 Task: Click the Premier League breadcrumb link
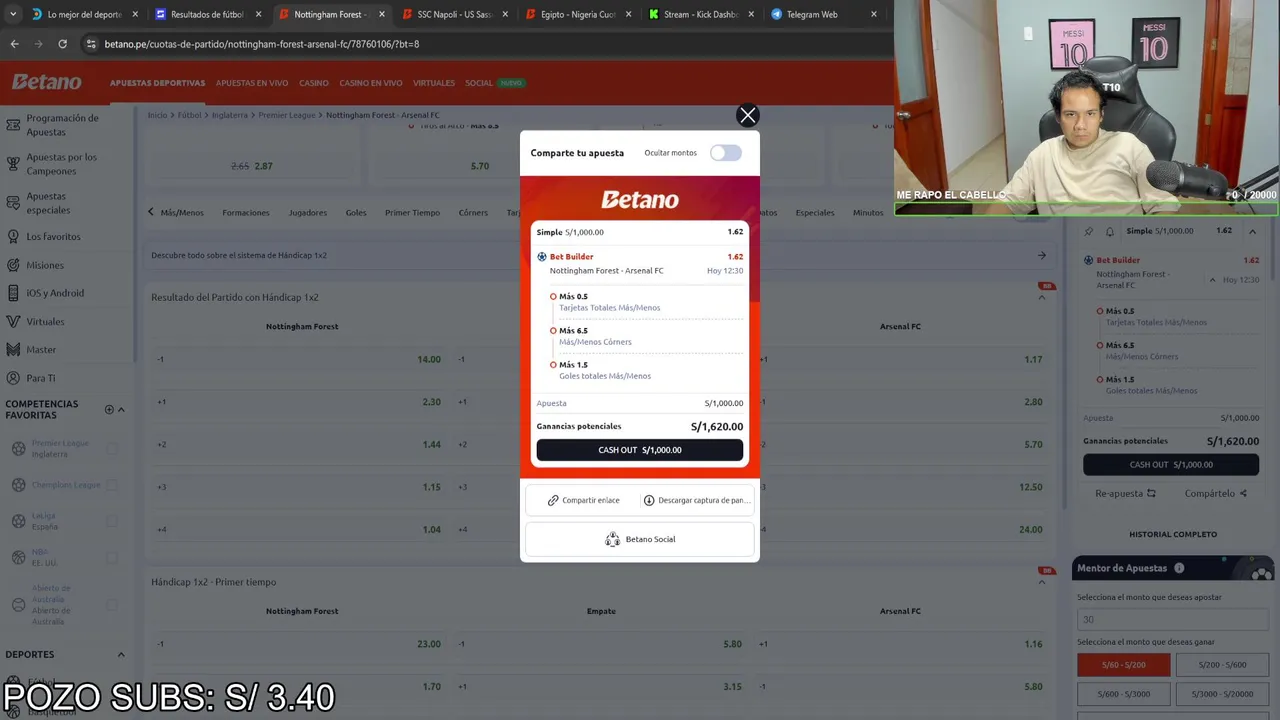(x=287, y=115)
